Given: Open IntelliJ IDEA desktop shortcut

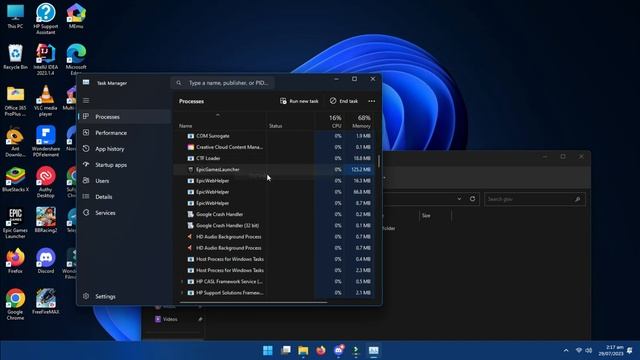Looking at the screenshot, I should click(x=46, y=60).
